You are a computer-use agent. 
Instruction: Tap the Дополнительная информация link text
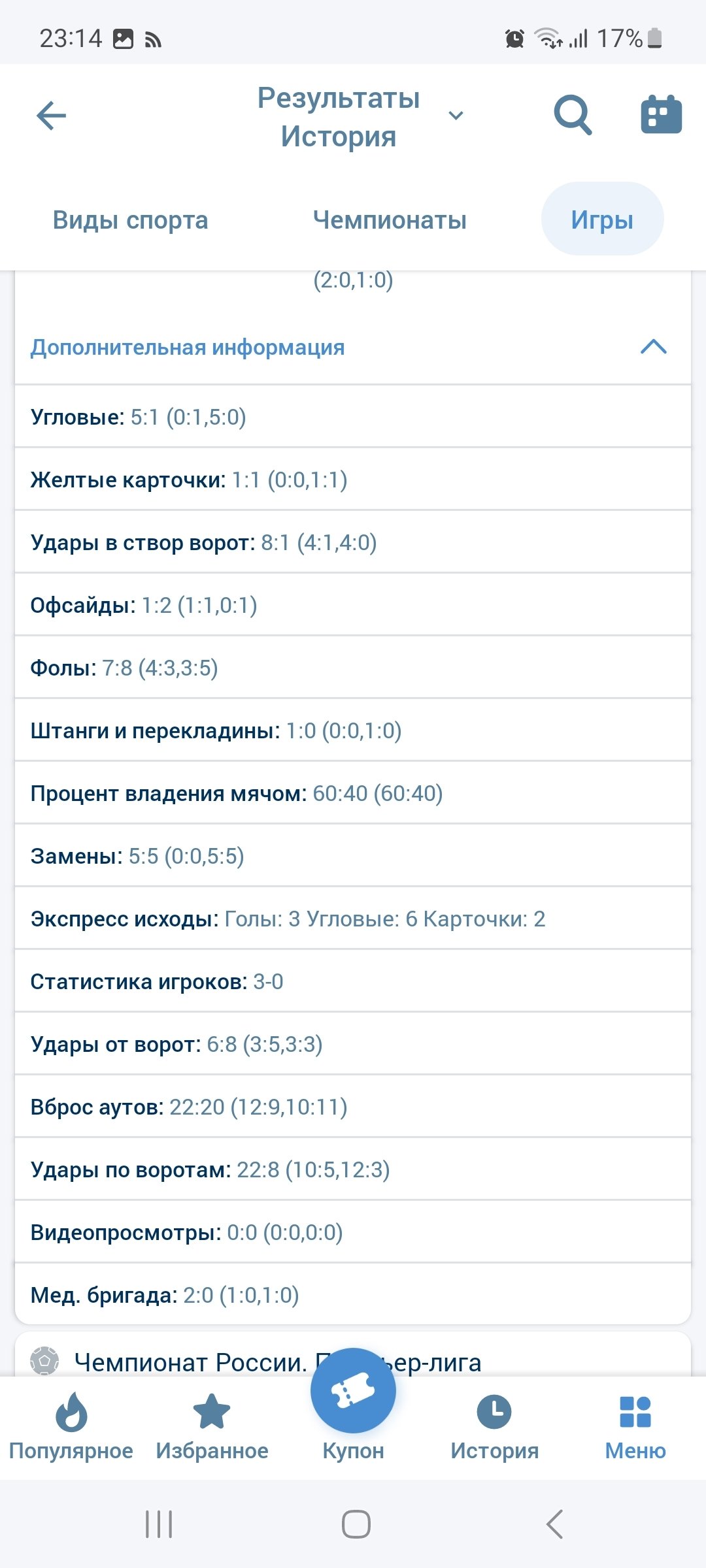point(188,348)
